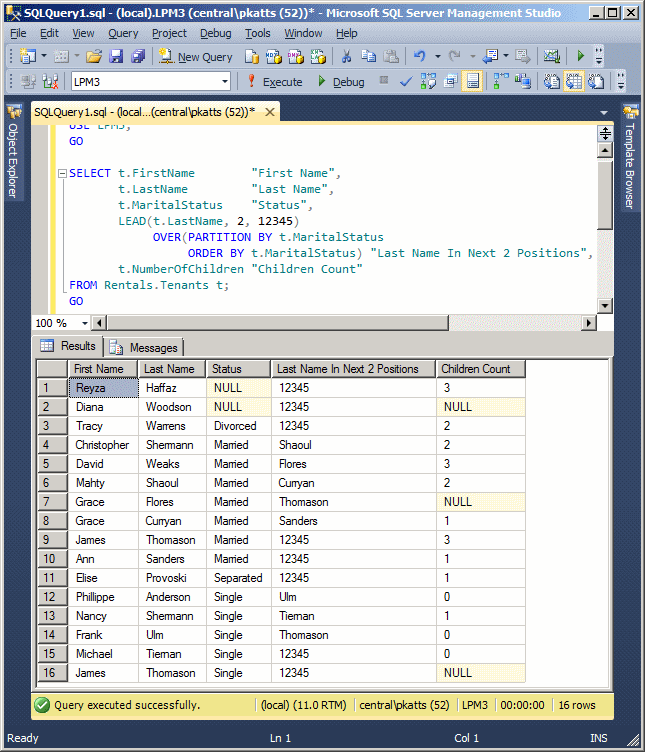The image size is (645, 752).
Task: Open the Navigate Backward dropdown arrow
Action: tap(506, 56)
